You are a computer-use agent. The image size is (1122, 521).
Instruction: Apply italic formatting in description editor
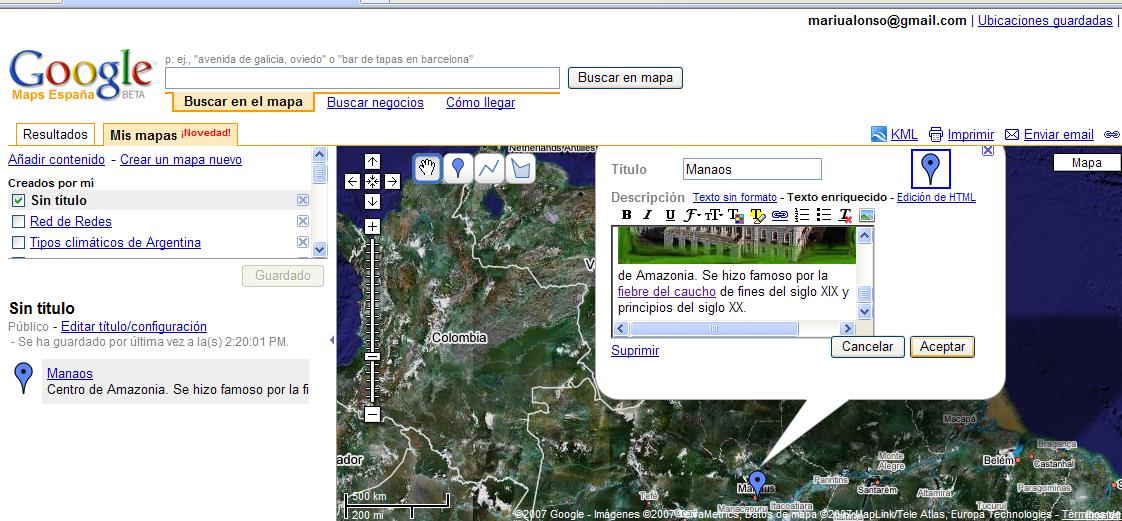point(648,215)
